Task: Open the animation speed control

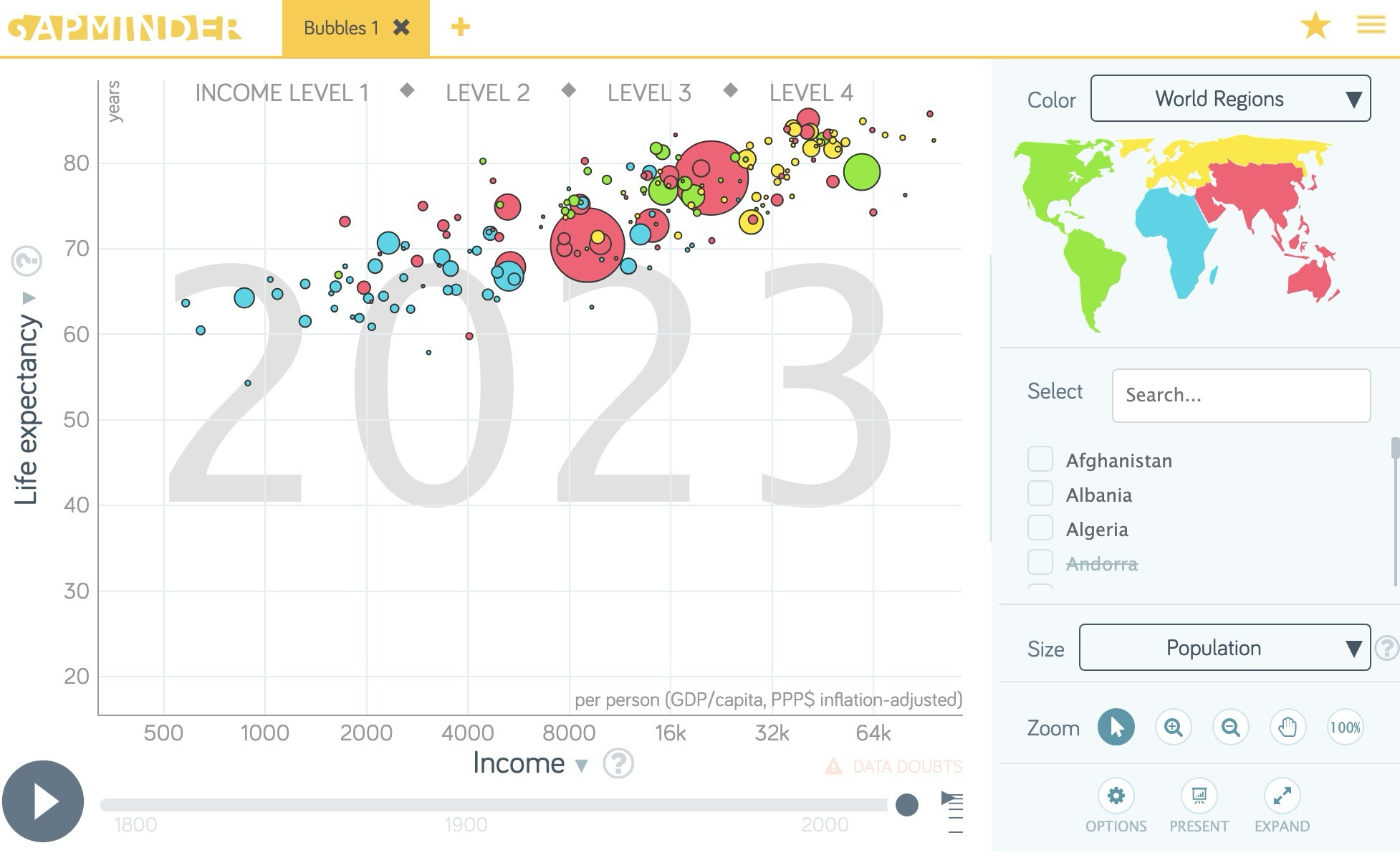Action: tap(953, 813)
